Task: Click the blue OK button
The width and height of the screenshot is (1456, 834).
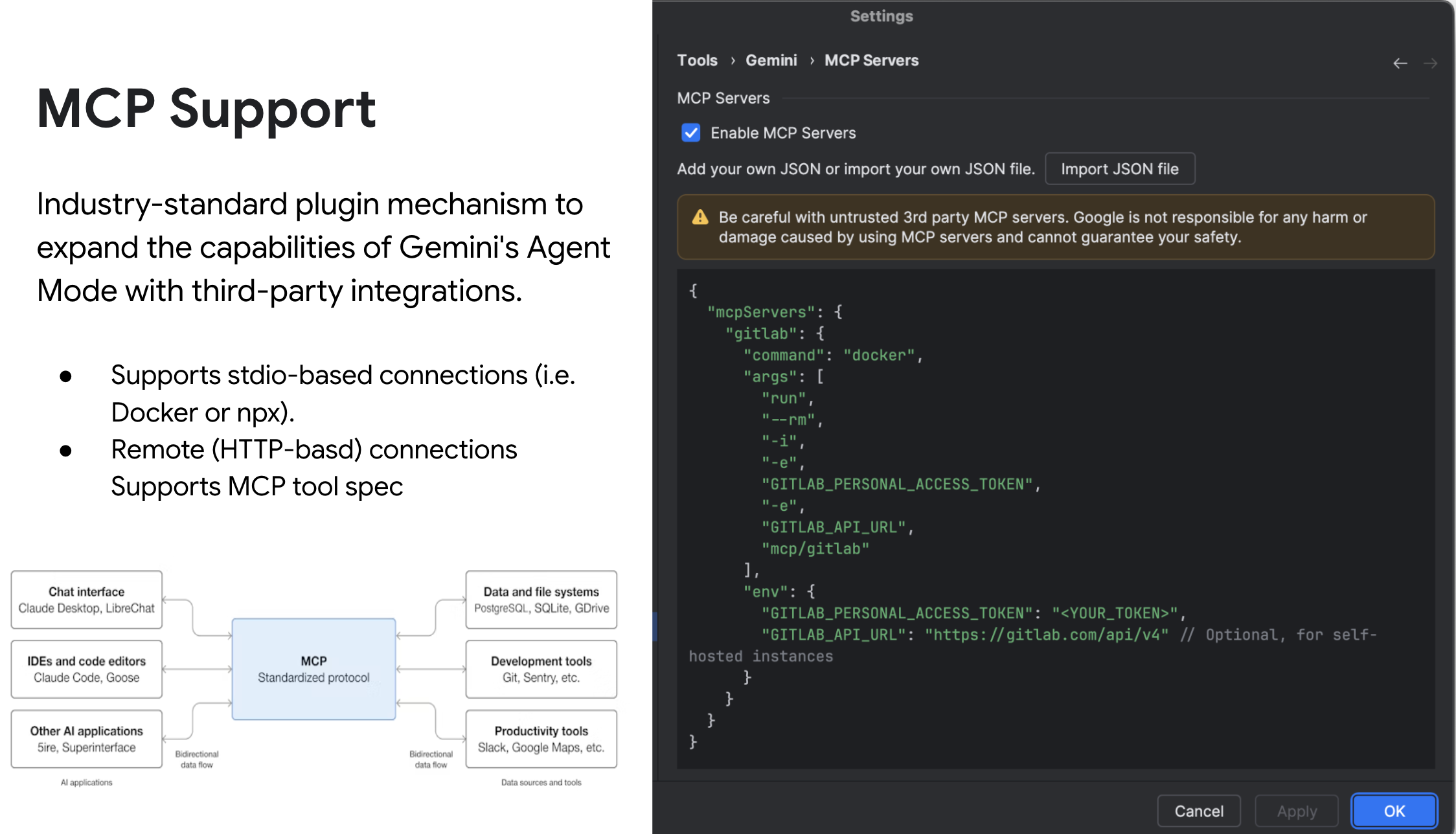Action: [x=1394, y=811]
